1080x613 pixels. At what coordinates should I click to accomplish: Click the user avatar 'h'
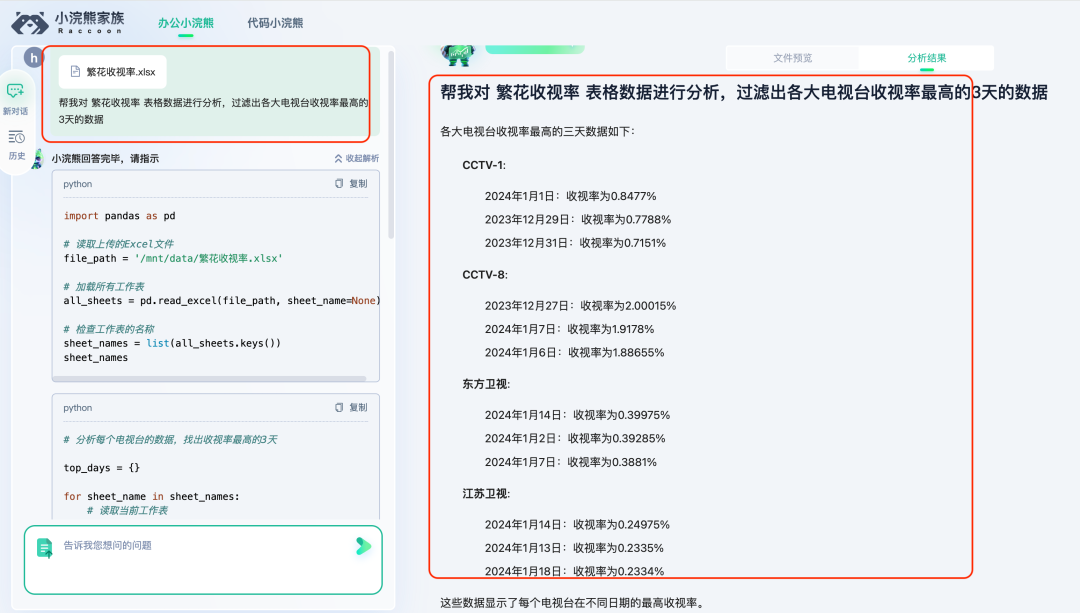[33, 58]
